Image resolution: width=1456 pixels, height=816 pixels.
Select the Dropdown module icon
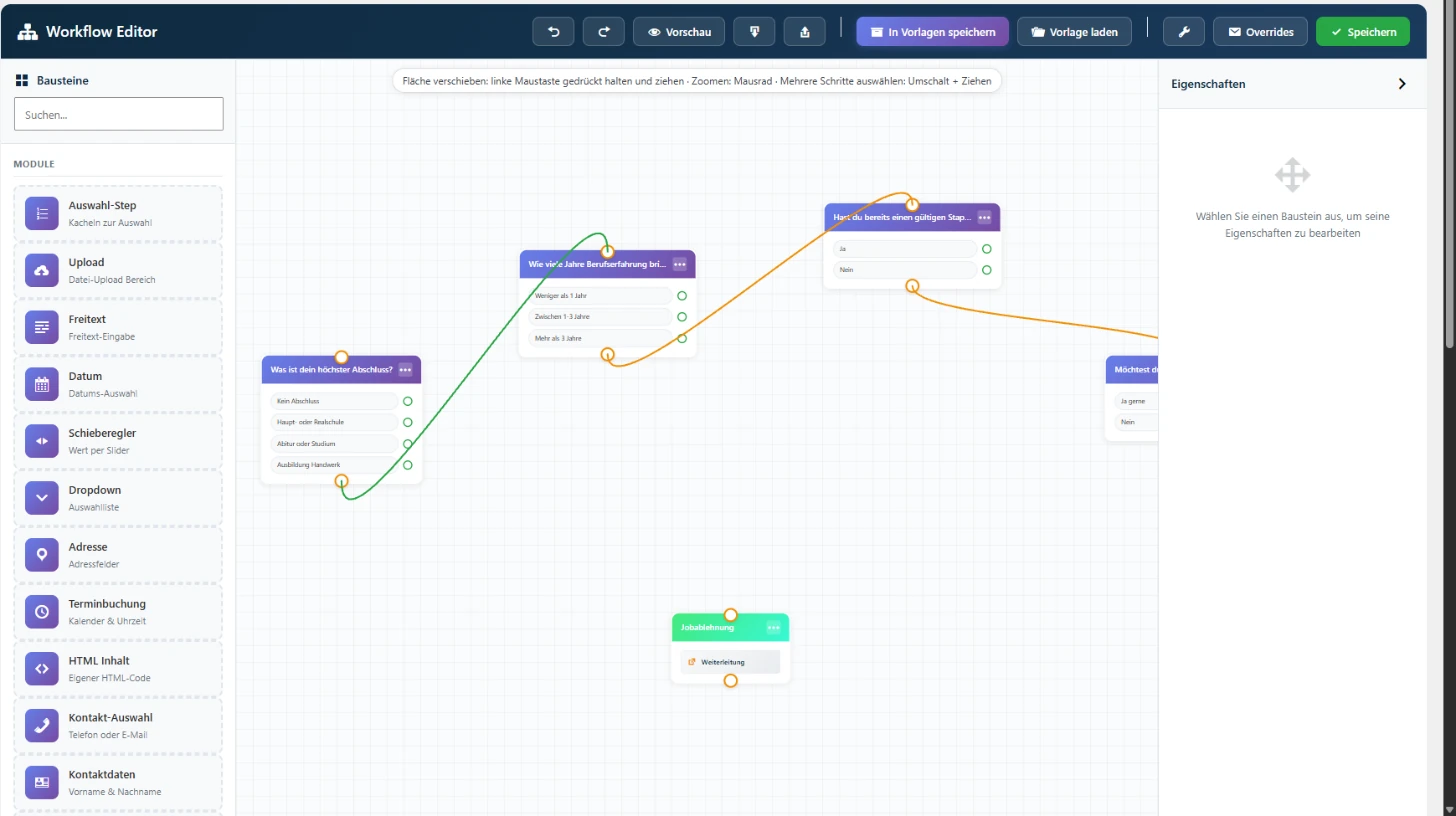42,497
